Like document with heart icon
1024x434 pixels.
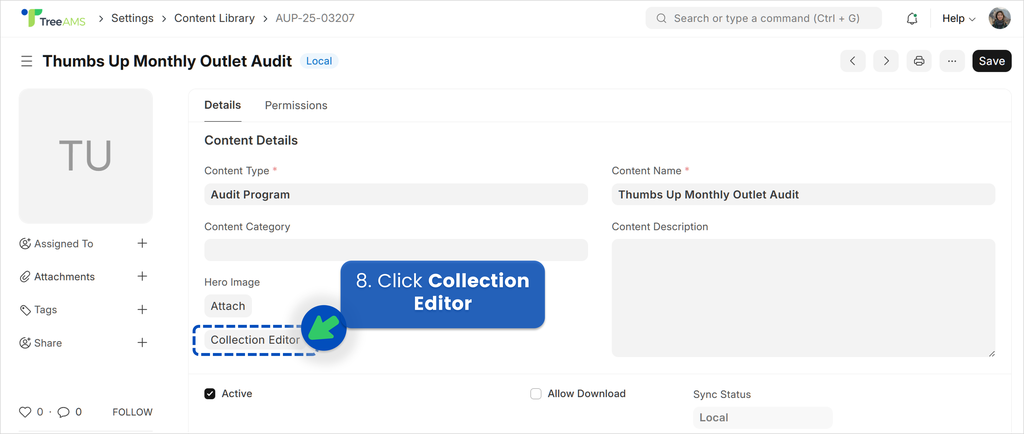(25, 412)
